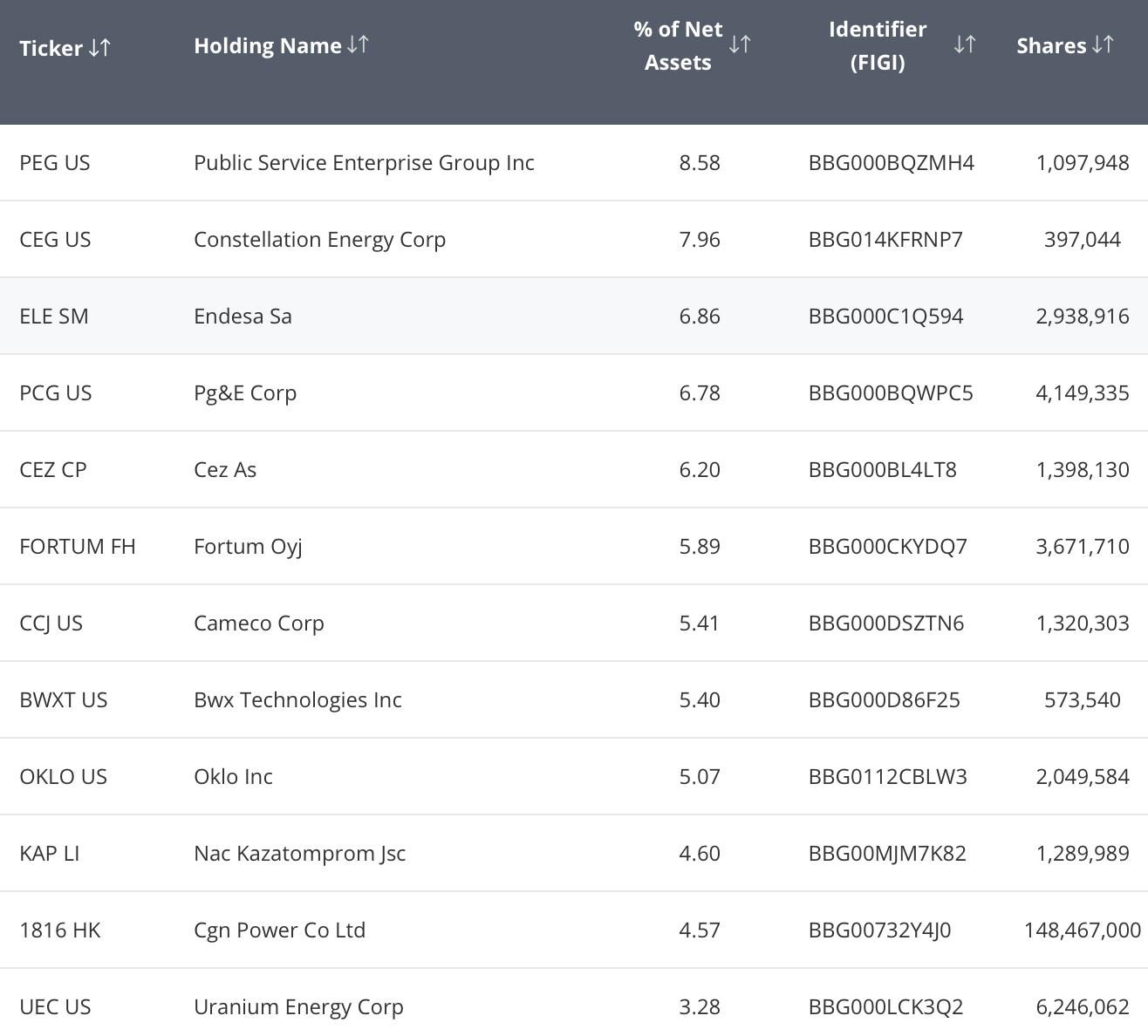Image resolution: width=1148 pixels, height=1036 pixels.
Task: Select identifier BBG000D86F25
Action: [885, 700]
